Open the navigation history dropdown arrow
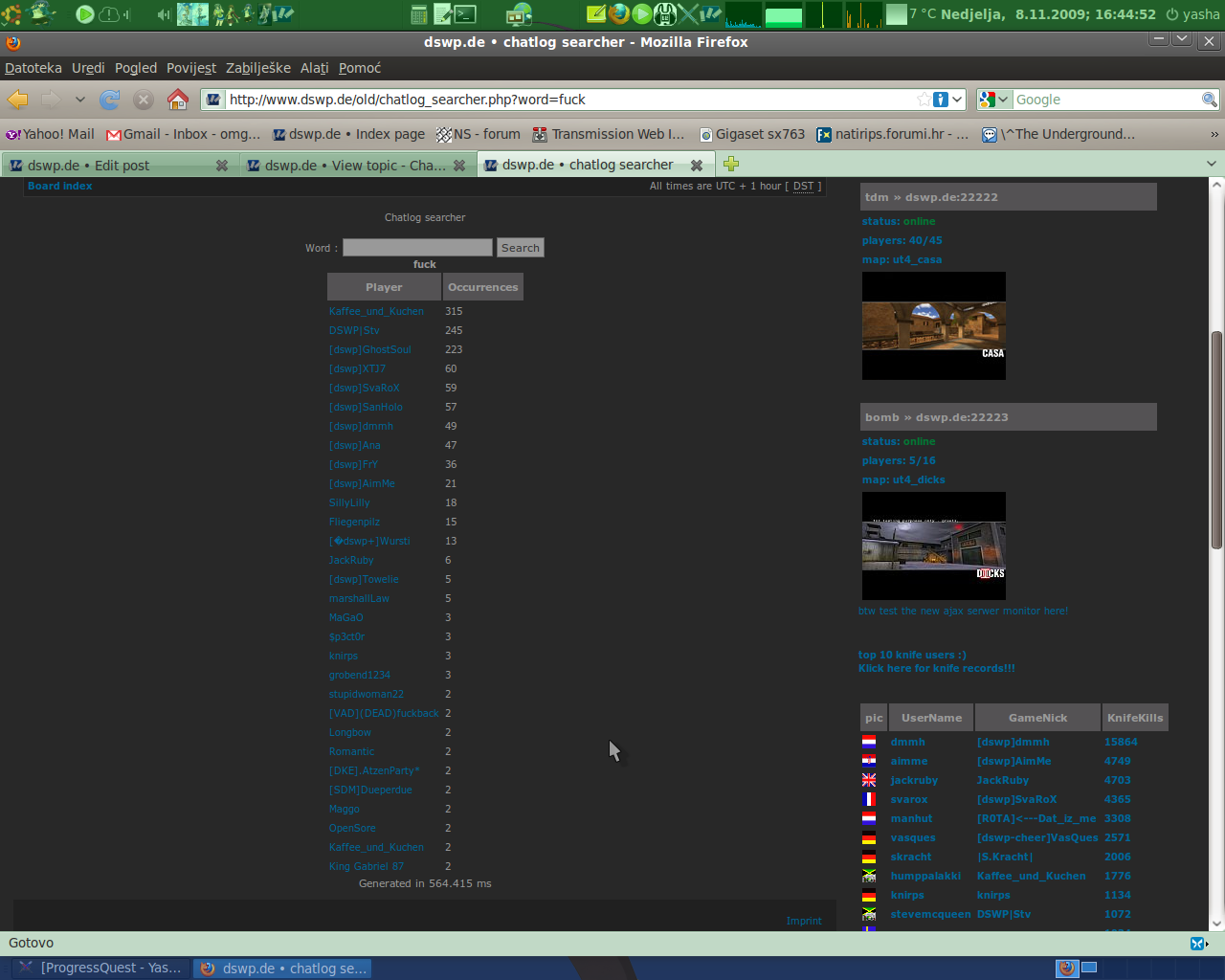Screen dimensions: 1225x980 tap(79, 100)
